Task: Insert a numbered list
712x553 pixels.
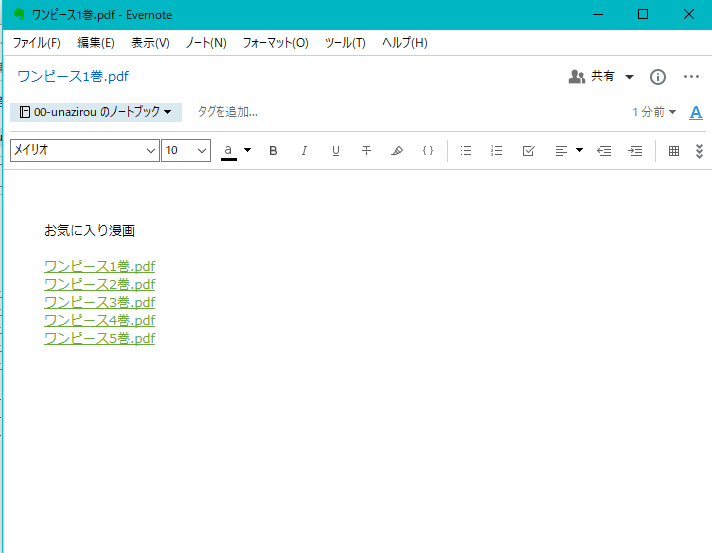Action: point(496,150)
